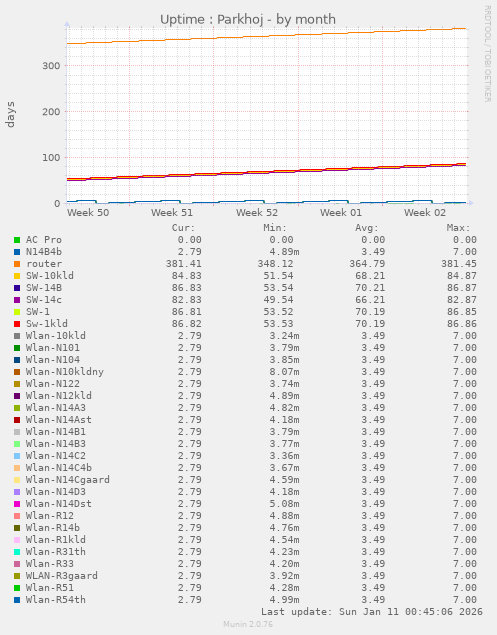Click the router average value 364.79
Viewport: 497px width, 635px height.
(x=367, y=264)
